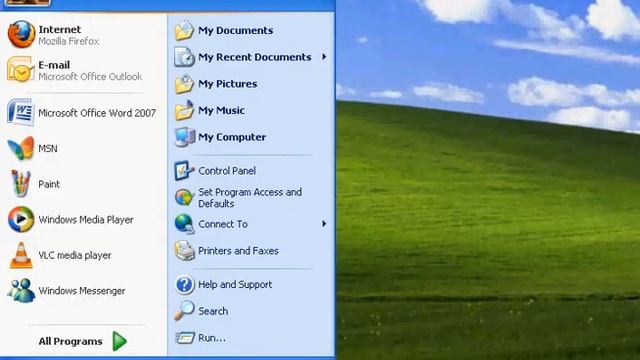Click the Mozilla Firefox icon

coord(21,35)
